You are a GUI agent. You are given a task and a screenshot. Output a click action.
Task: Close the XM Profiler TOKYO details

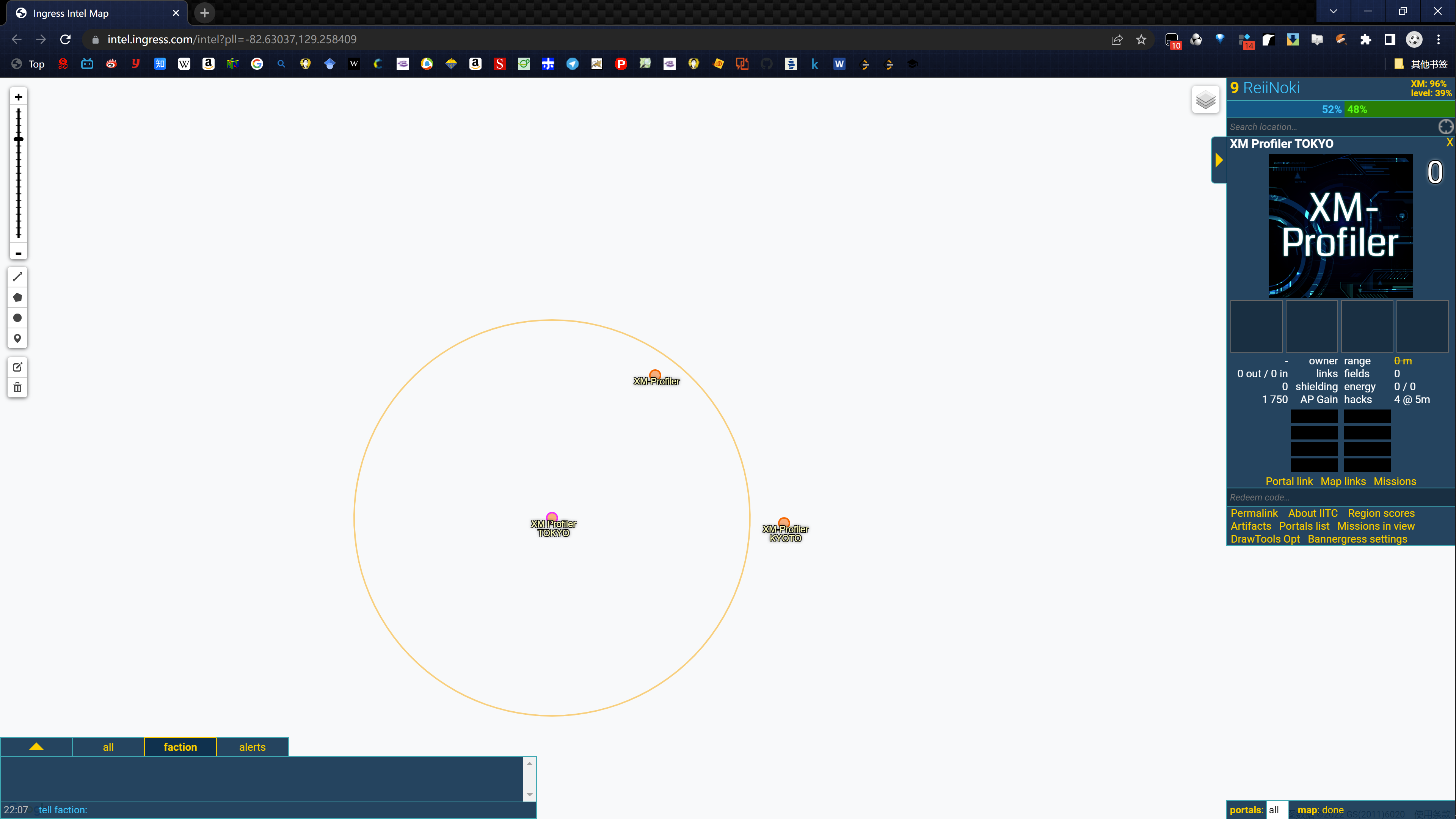pos(1450,143)
